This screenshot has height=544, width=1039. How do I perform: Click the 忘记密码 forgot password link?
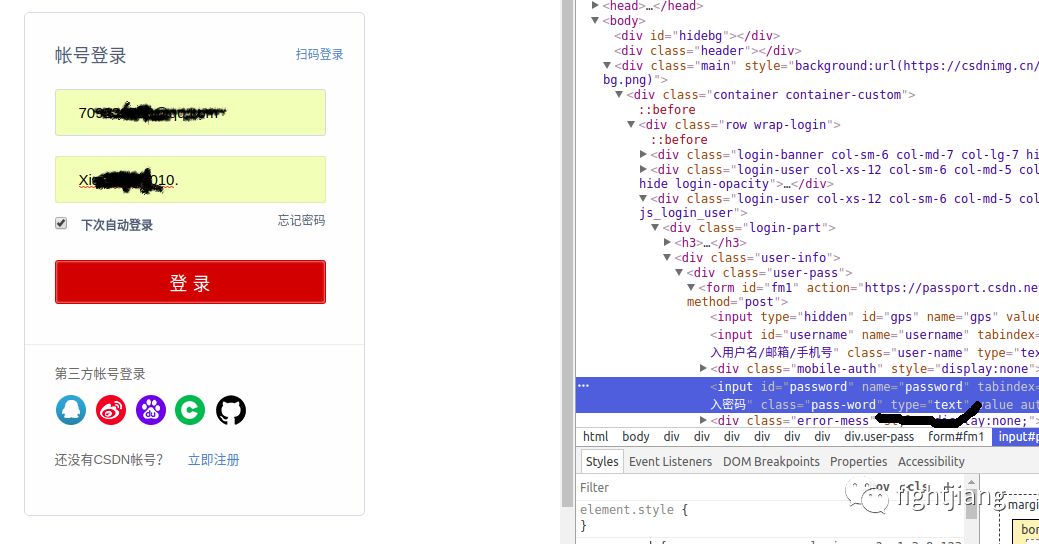(x=301, y=221)
